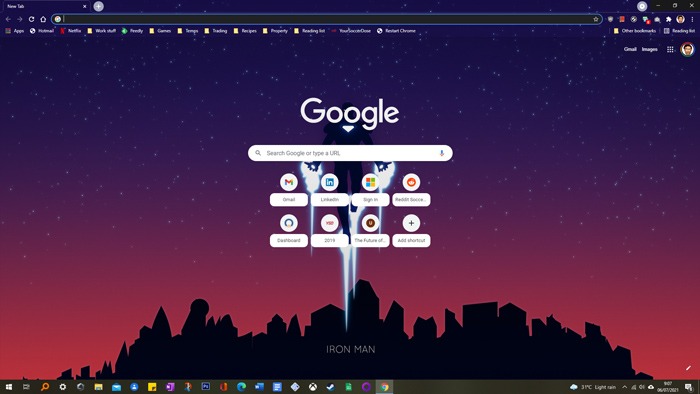Expand Other bookmarks folder
Viewport: 700px width, 394px height.
(x=634, y=31)
